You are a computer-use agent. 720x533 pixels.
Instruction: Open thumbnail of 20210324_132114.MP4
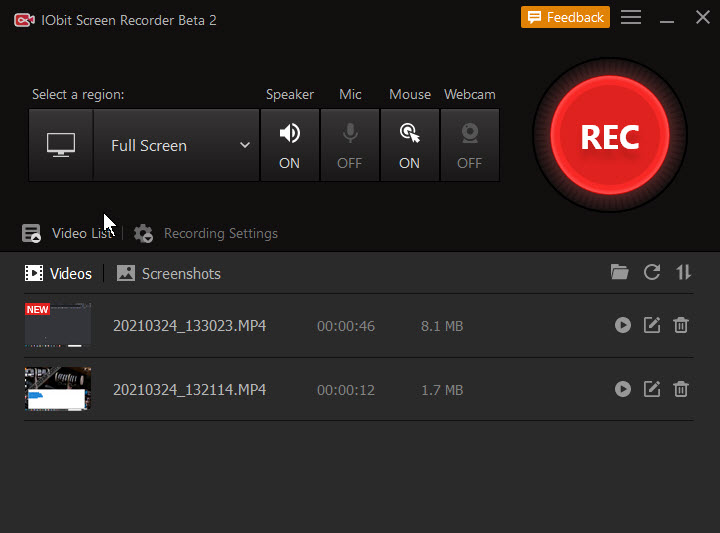pos(58,389)
